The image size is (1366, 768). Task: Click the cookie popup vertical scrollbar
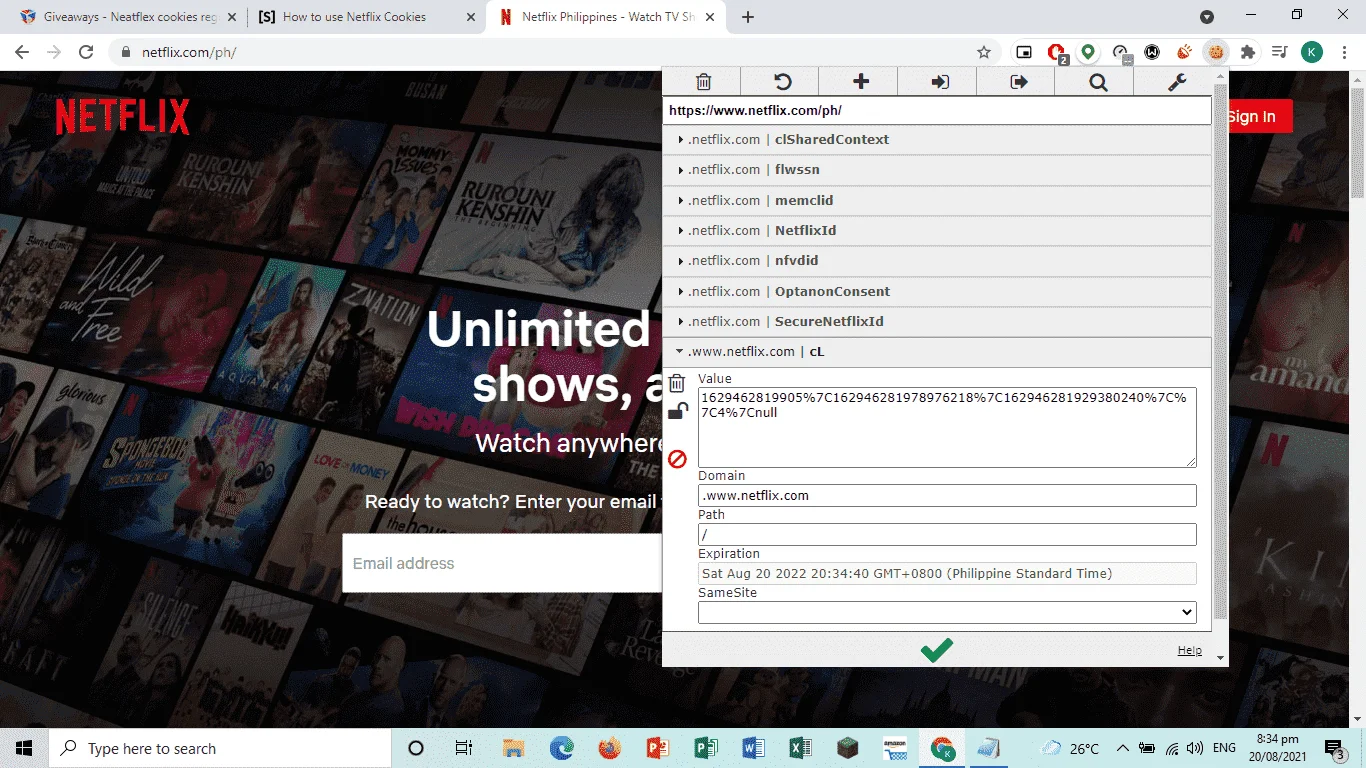click(x=1220, y=350)
